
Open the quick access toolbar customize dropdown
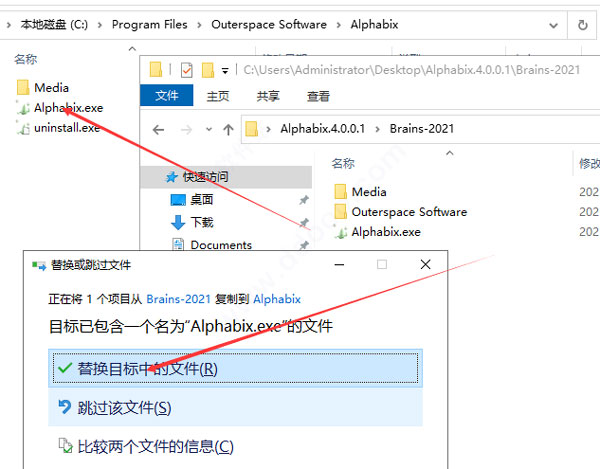point(225,71)
